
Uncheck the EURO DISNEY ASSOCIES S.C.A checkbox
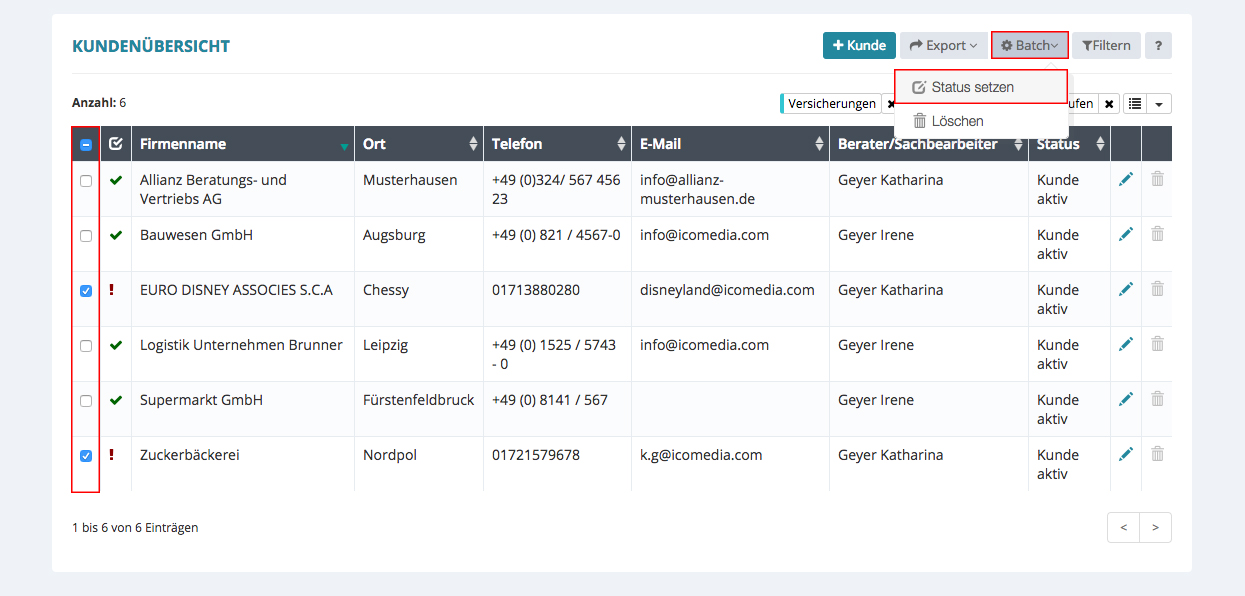pyautogui.click(x=86, y=291)
